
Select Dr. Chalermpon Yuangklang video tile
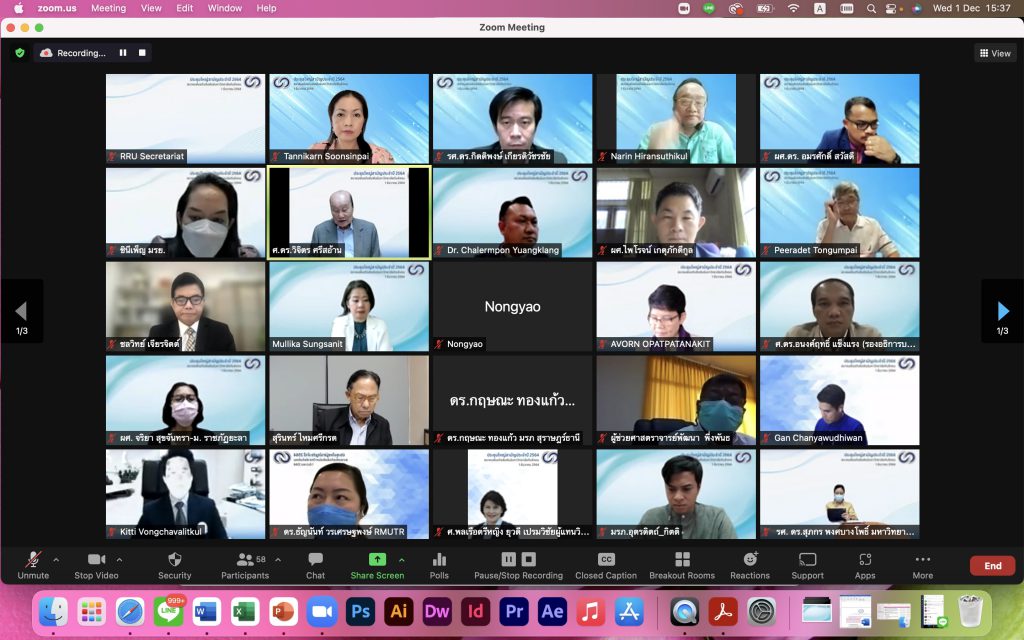513,212
